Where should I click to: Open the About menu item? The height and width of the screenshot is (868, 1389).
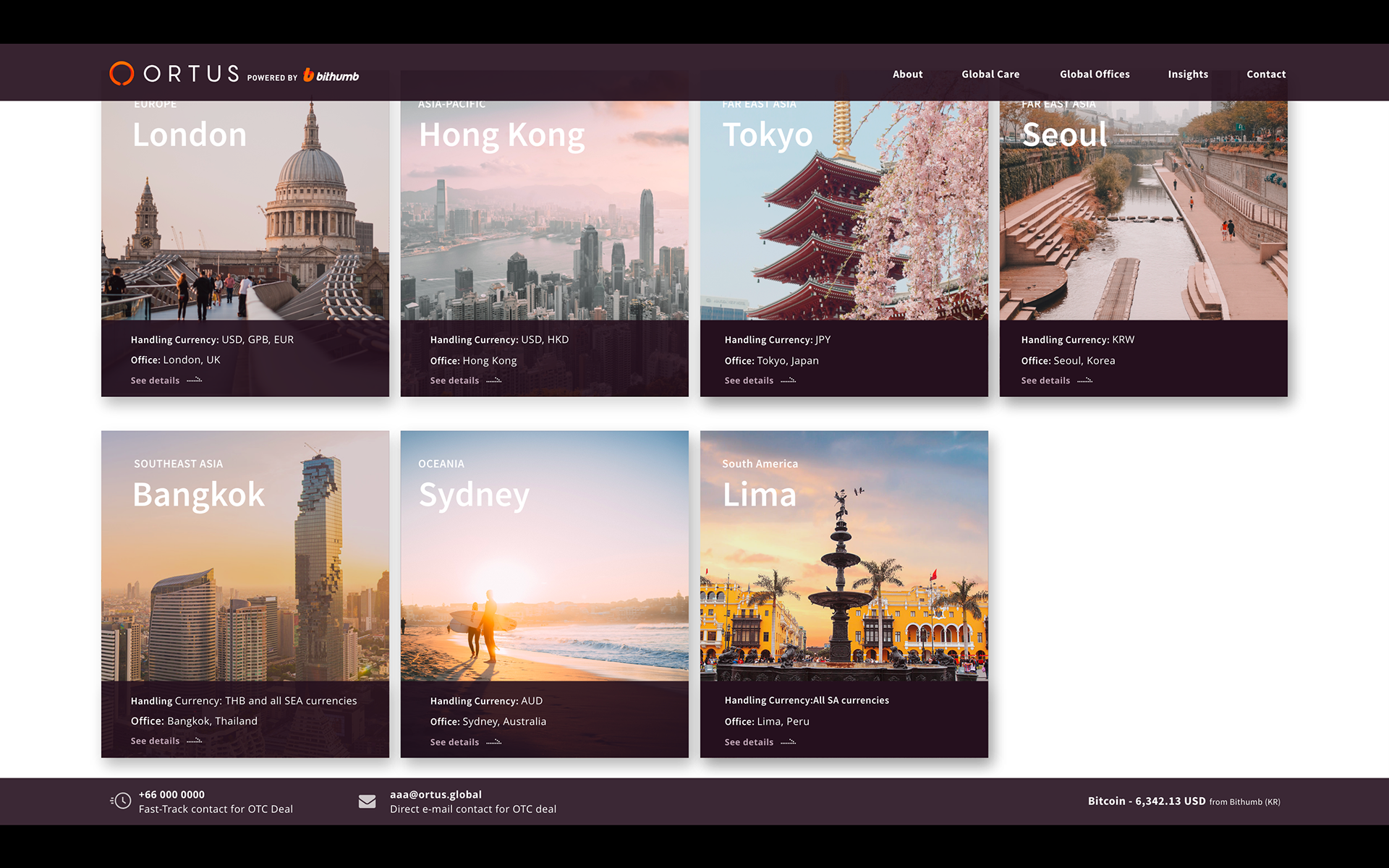click(x=907, y=74)
